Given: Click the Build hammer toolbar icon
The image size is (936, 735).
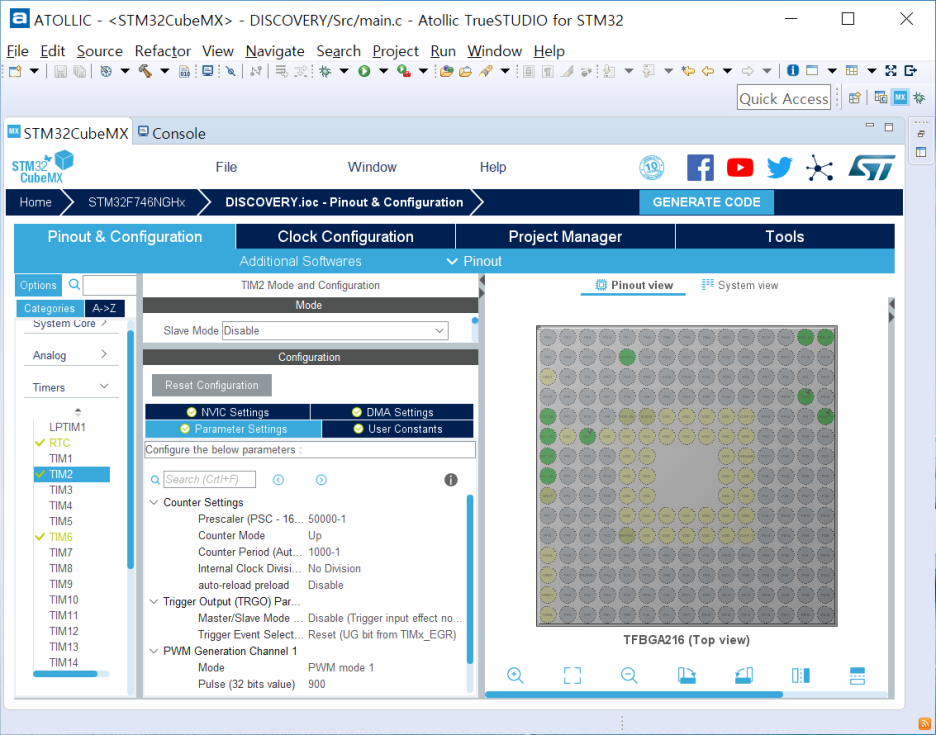Looking at the screenshot, I should click(145, 71).
